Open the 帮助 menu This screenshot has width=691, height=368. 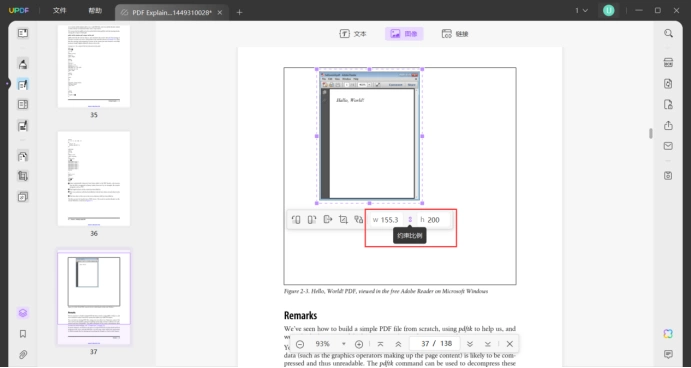point(95,11)
